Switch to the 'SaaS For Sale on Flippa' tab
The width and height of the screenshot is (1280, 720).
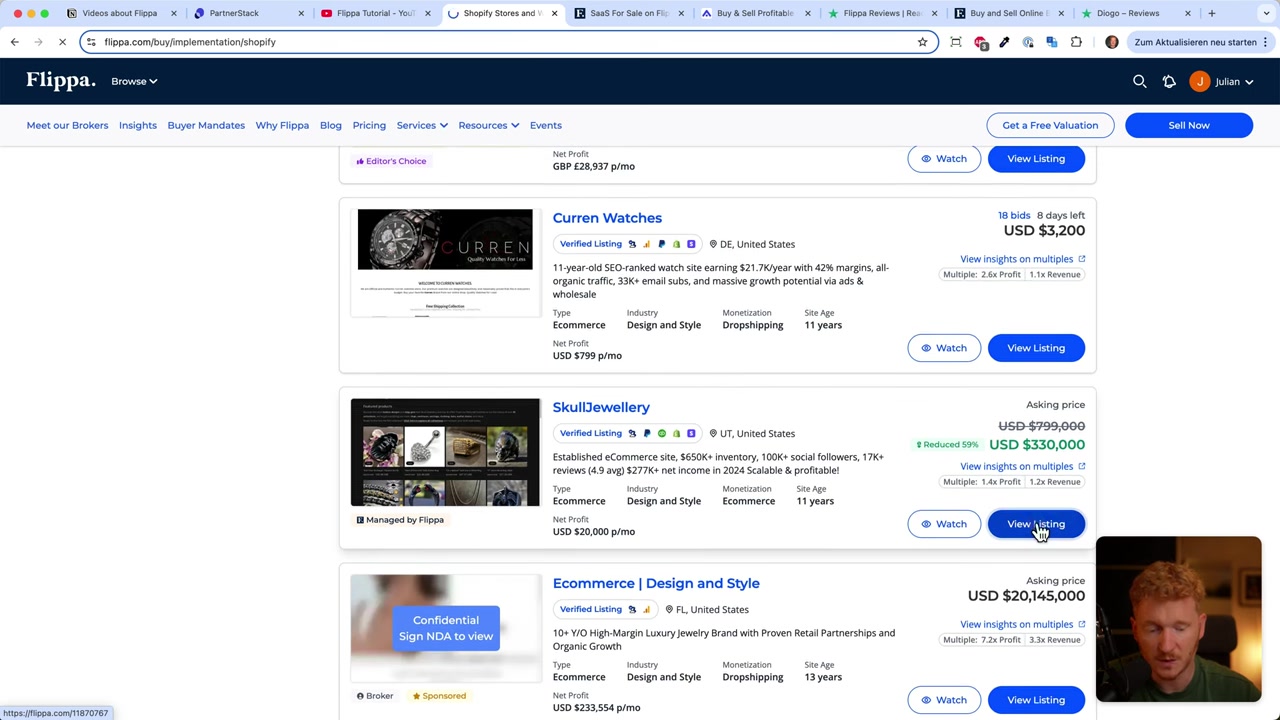pyautogui.click(x=628, y=13)
